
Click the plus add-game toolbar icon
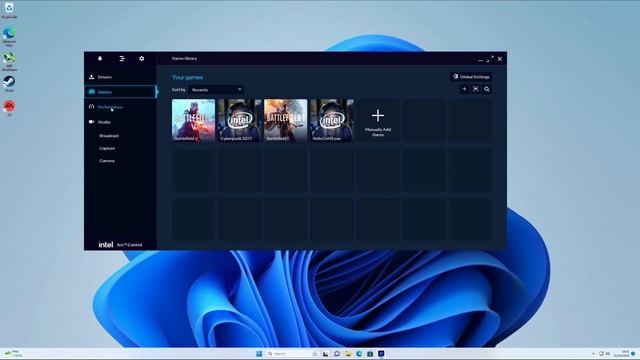click(464, 89)
